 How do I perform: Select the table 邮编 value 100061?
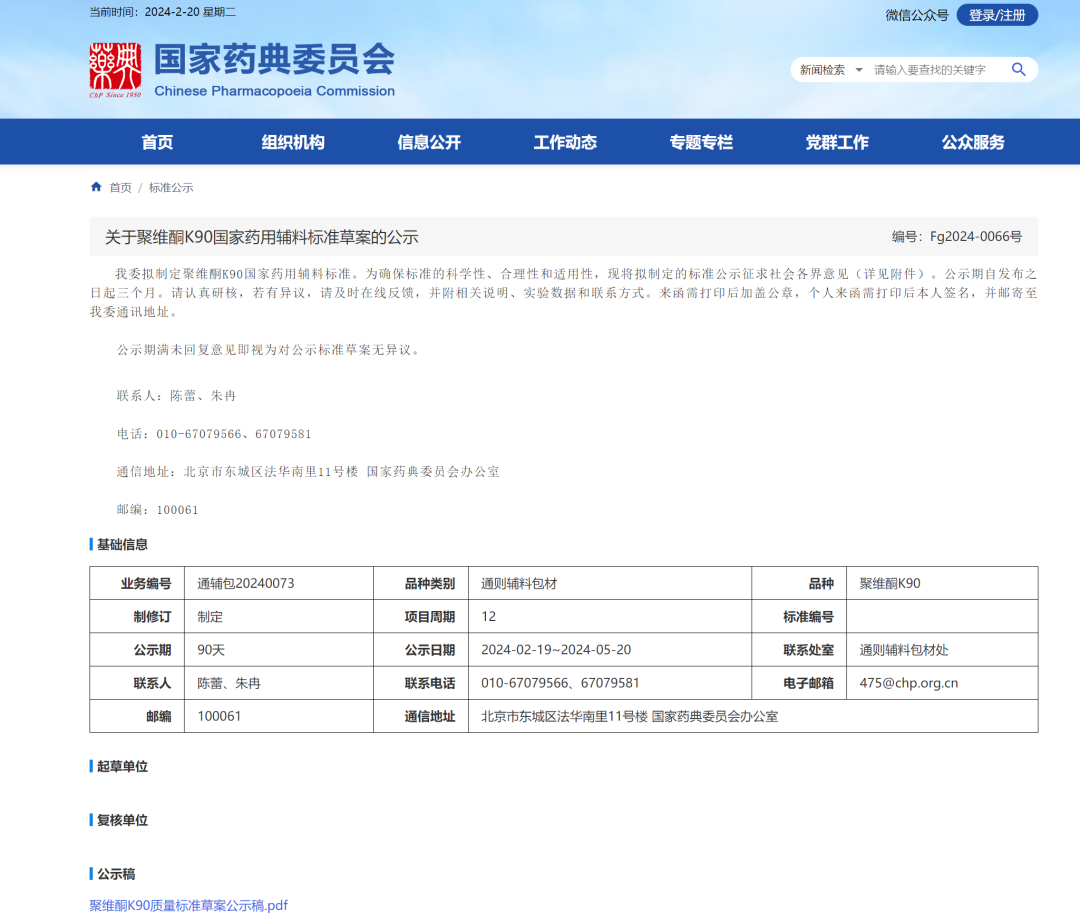tap(219, 716)
